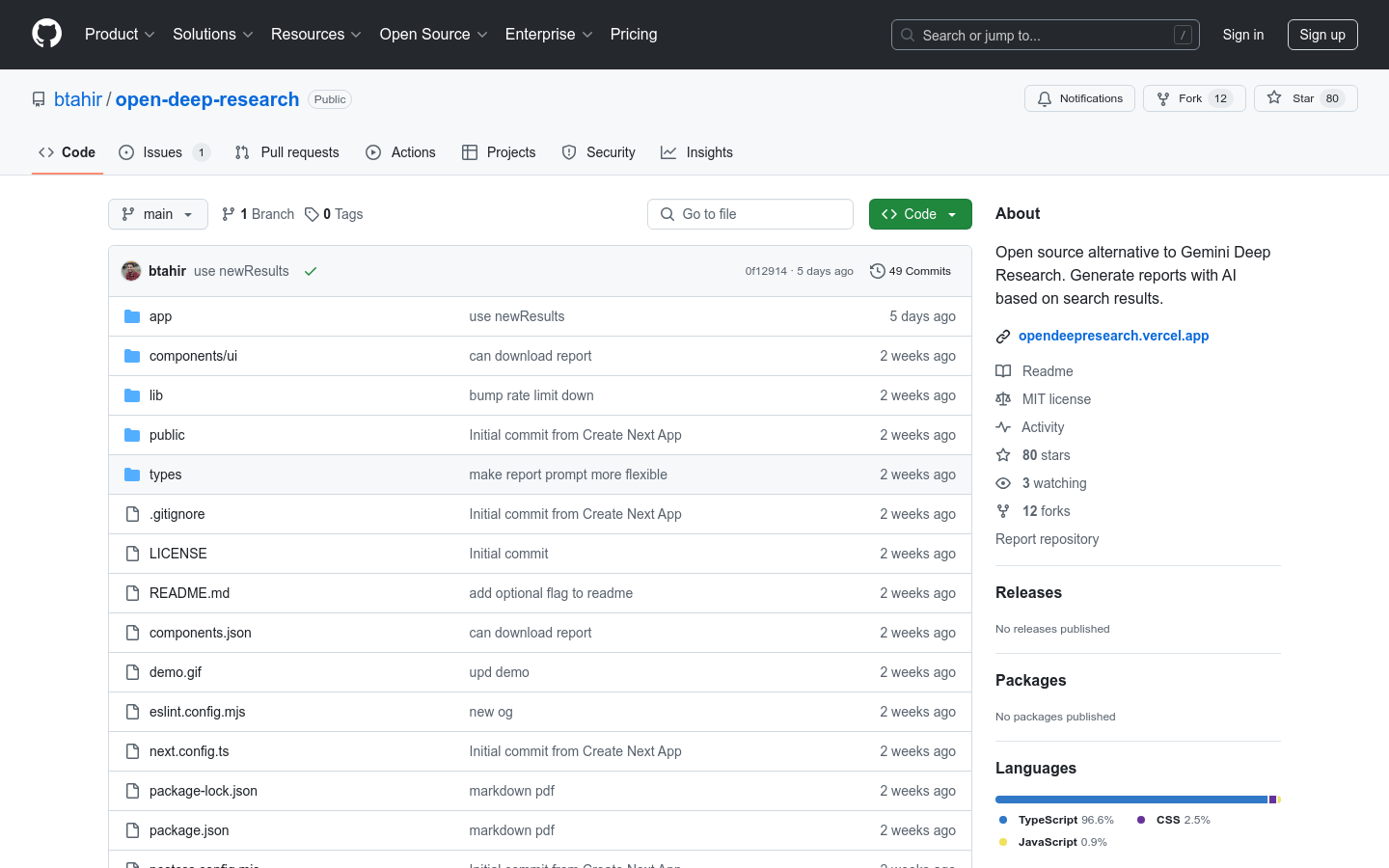Click the .gitignore file icon
1389x868 pixels.
tap(132, 514)
